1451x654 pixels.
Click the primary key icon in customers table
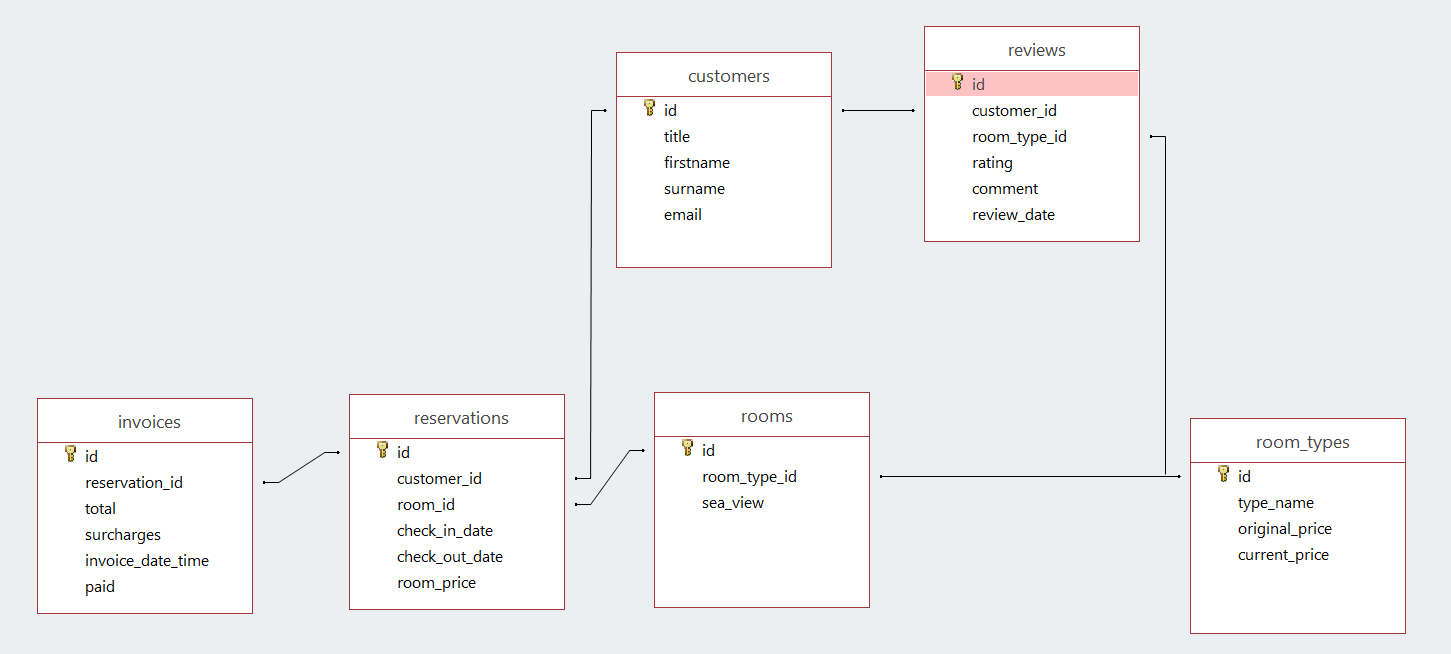point(648,109)
